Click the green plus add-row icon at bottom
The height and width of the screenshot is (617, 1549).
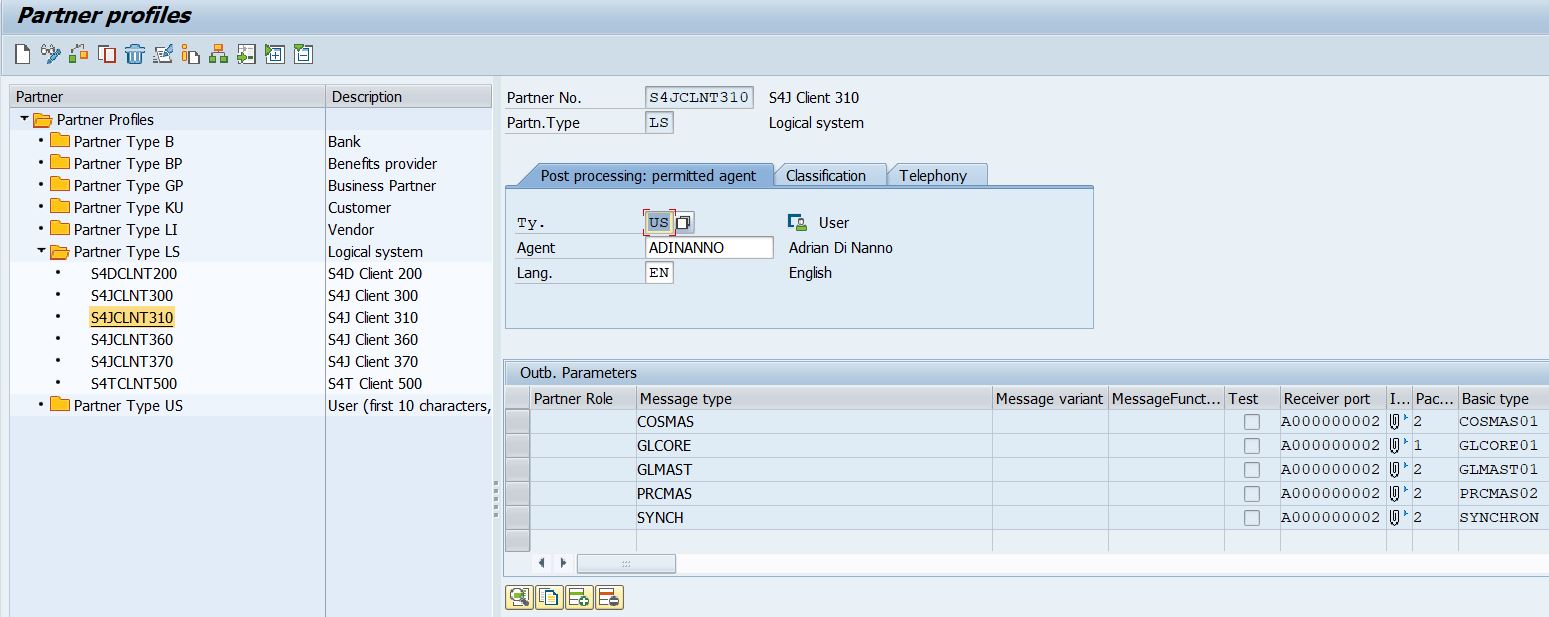580,597
